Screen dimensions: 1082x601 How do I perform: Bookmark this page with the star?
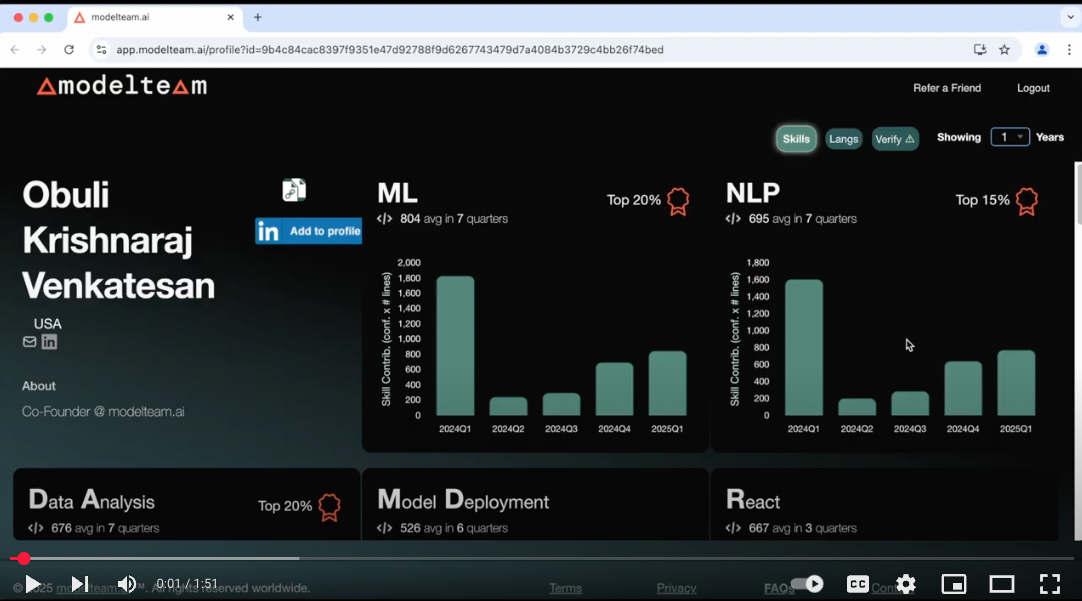click(1005, 50)
